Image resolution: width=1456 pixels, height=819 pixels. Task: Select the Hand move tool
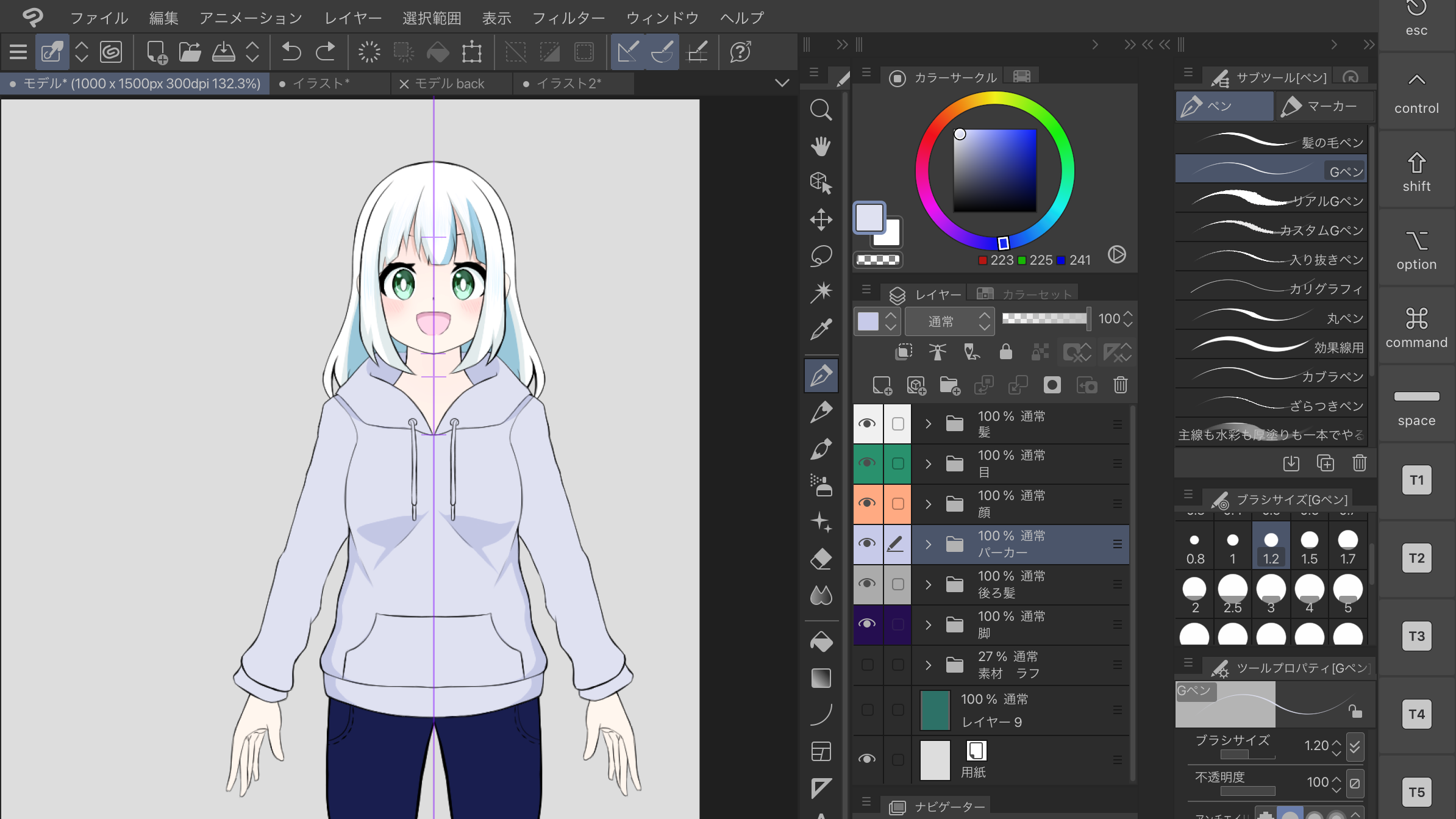[821, 146]
